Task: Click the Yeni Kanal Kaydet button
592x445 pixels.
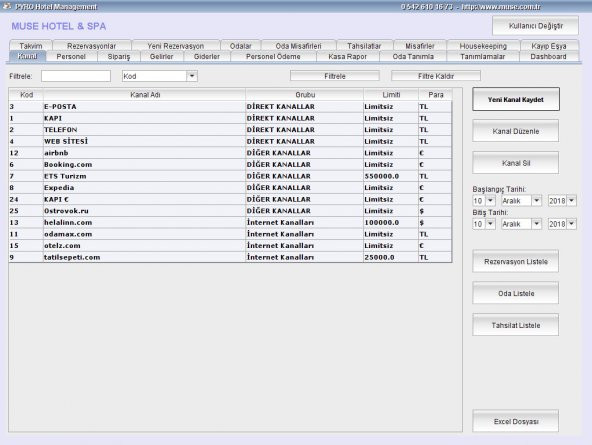Action: (516, 99)
